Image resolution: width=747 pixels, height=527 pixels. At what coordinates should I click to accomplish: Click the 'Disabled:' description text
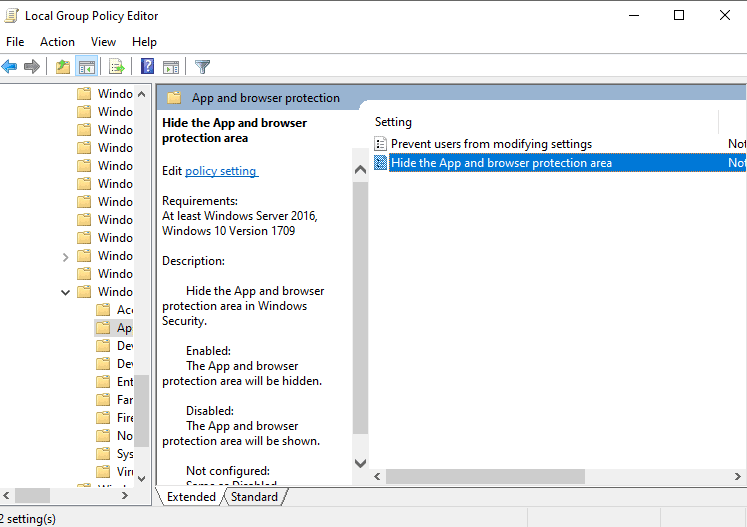[x=210, y=411]
